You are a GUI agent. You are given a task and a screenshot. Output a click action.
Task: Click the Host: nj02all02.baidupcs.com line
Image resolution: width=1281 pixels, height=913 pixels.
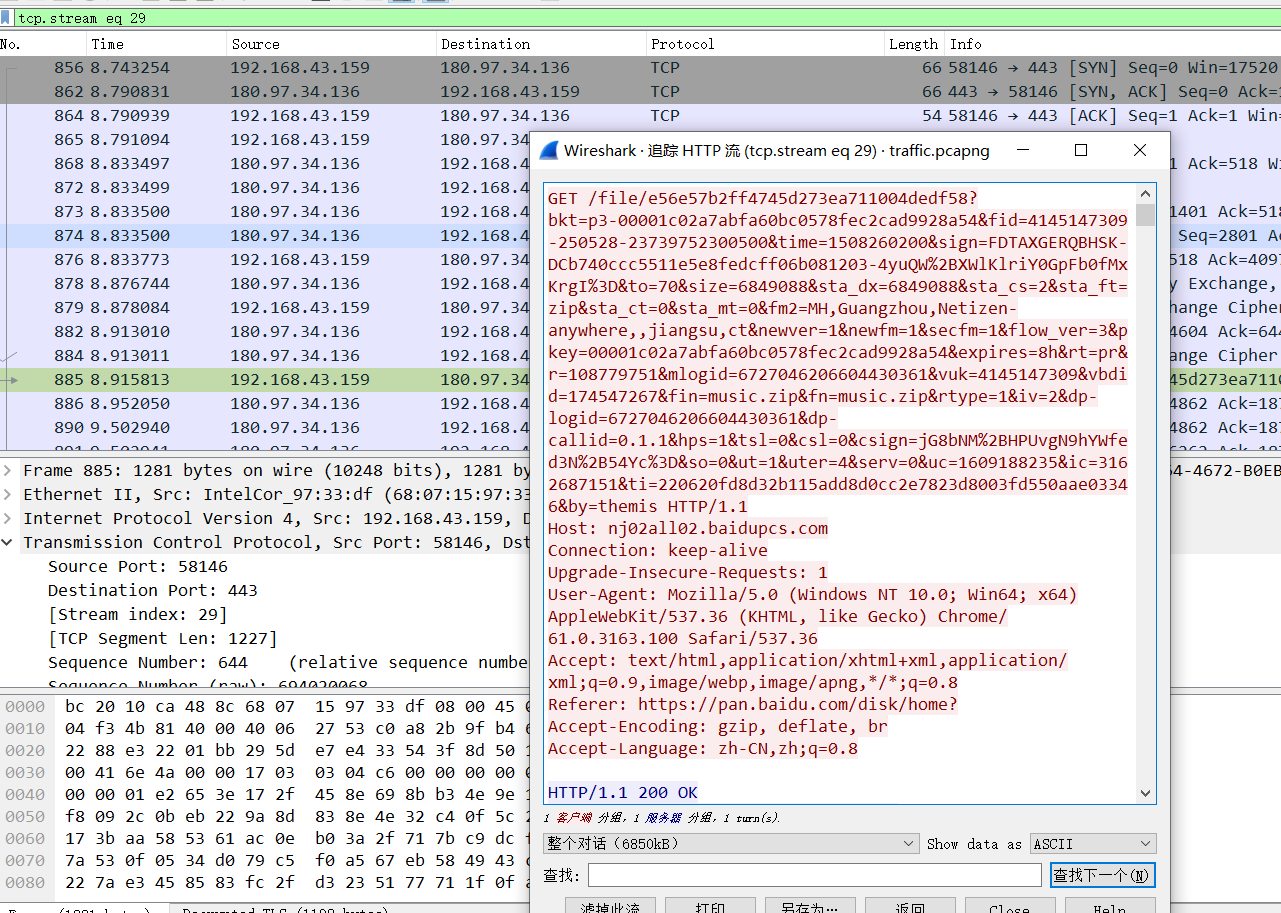(x=688, y=528)
